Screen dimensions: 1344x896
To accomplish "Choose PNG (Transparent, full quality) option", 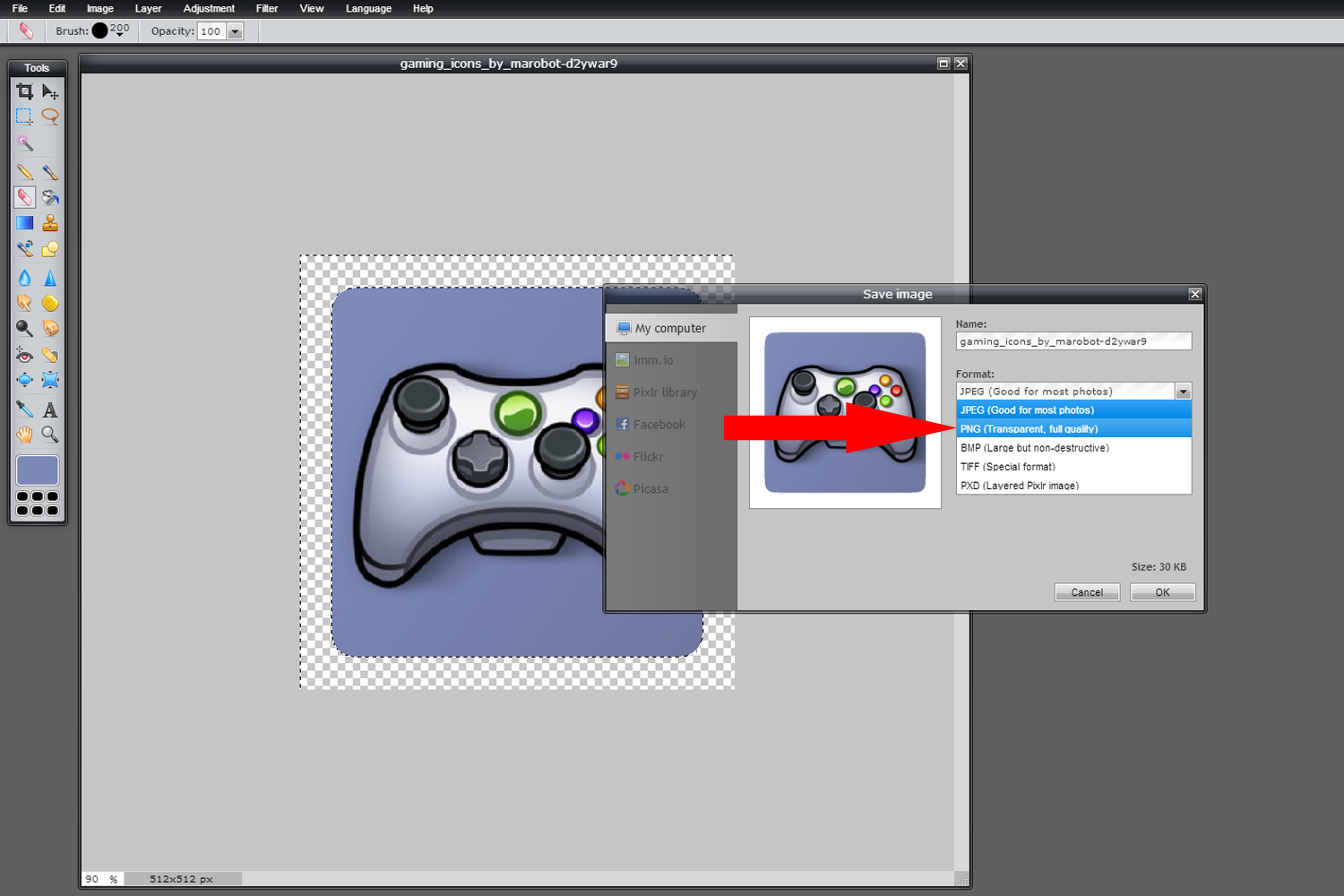I will click(1073, 429).
